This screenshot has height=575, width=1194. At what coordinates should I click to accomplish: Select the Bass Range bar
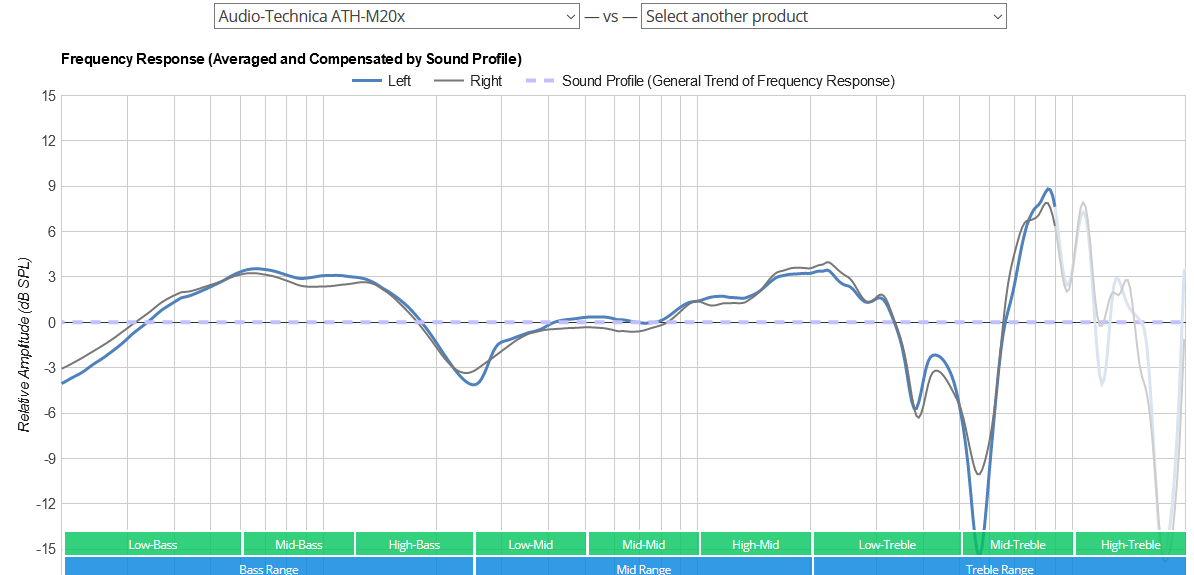[x=269, y=567]
